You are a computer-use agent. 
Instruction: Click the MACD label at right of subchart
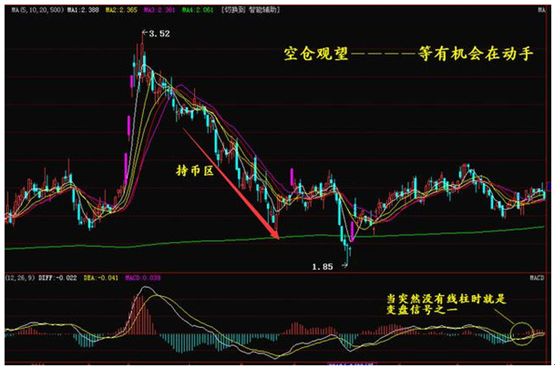[537, 278]
